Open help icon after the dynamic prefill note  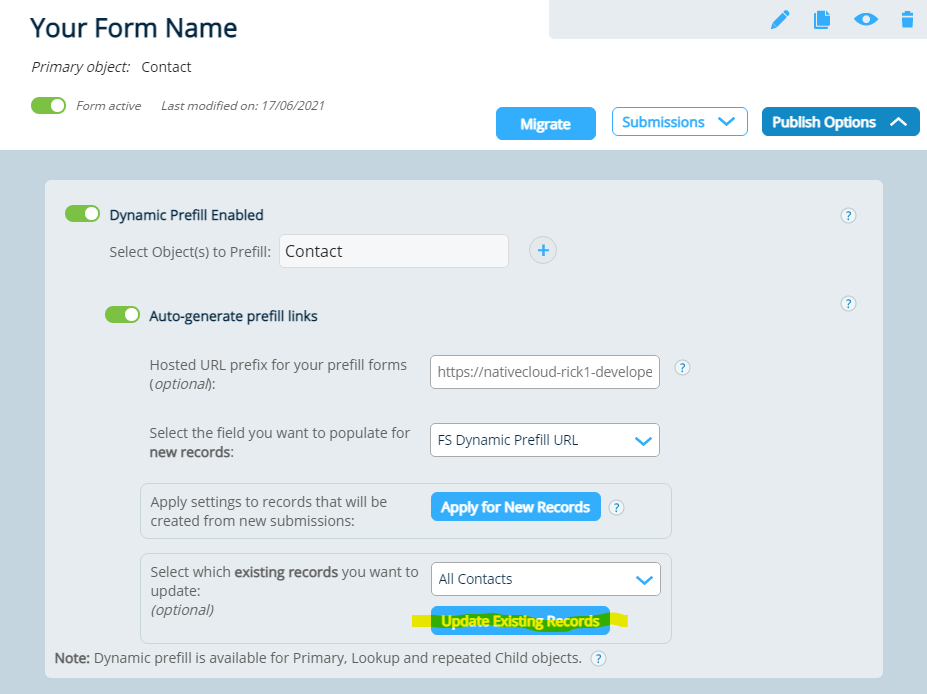click(598, 658)
